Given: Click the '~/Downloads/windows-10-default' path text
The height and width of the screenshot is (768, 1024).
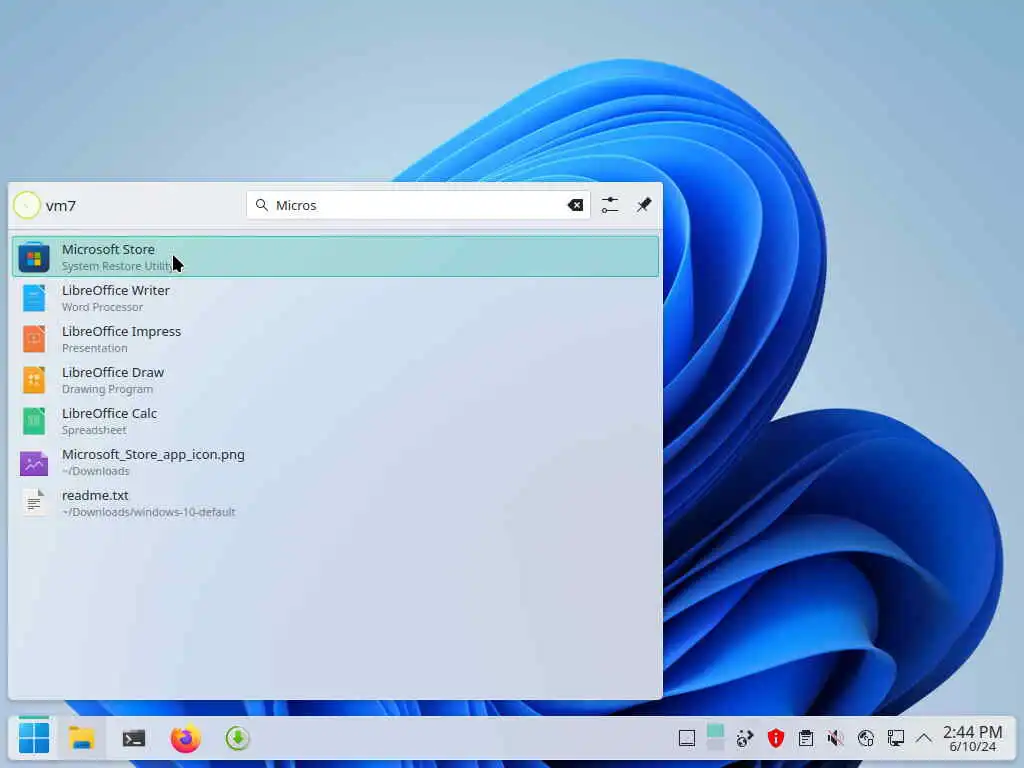Looking at the screenshot, I should (x=149, y=512).
